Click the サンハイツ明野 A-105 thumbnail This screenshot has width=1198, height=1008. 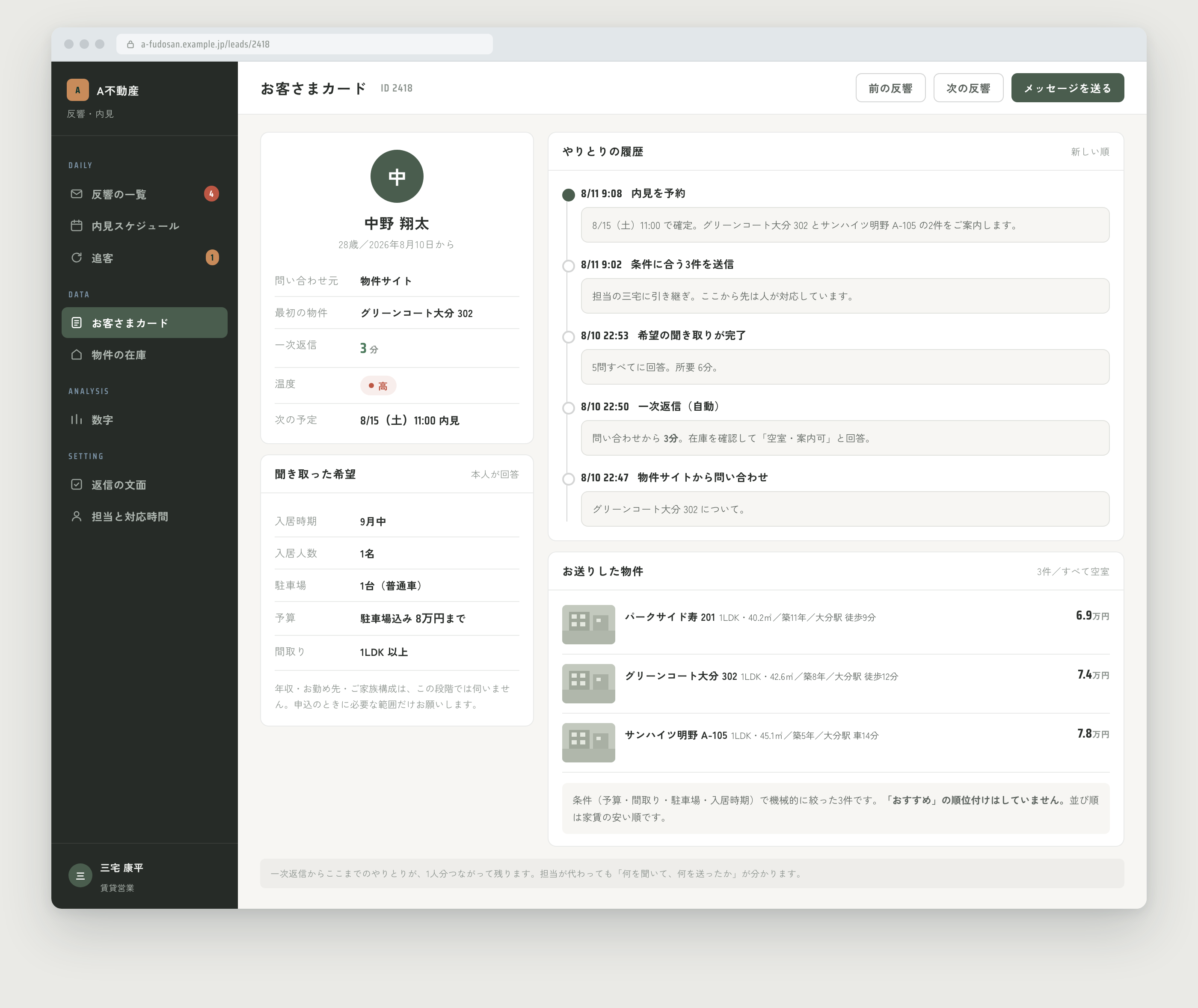click(588, 742)
